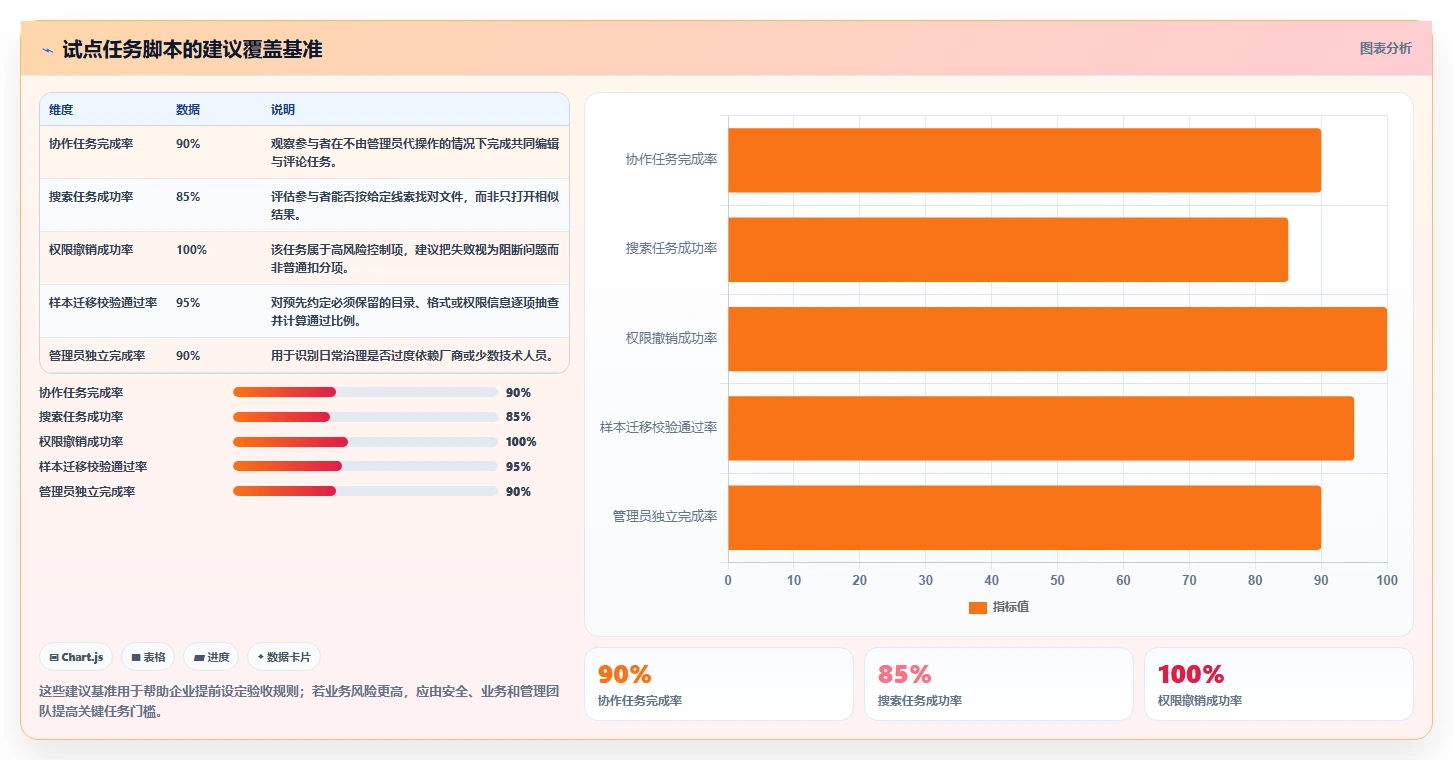Select the 表格 tag chip
The image size is (1453, 760).
(x=148, y=657)
